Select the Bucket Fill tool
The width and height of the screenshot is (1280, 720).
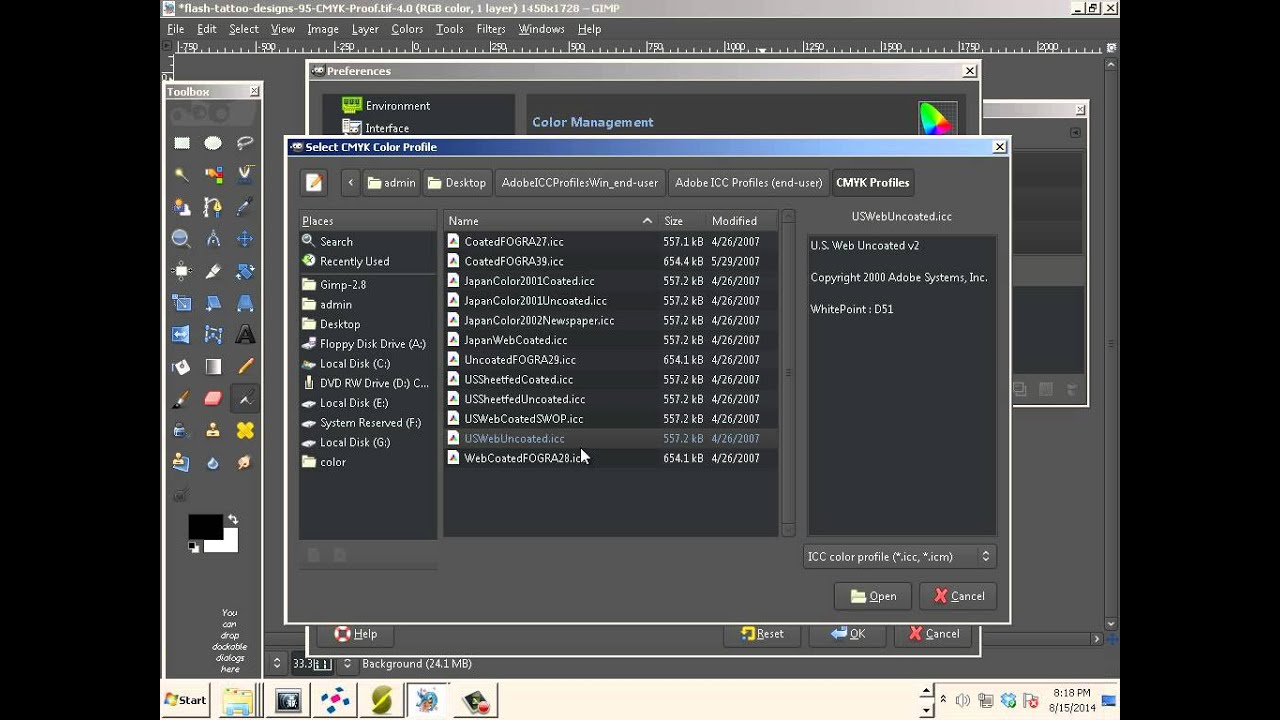click(181, 367)
